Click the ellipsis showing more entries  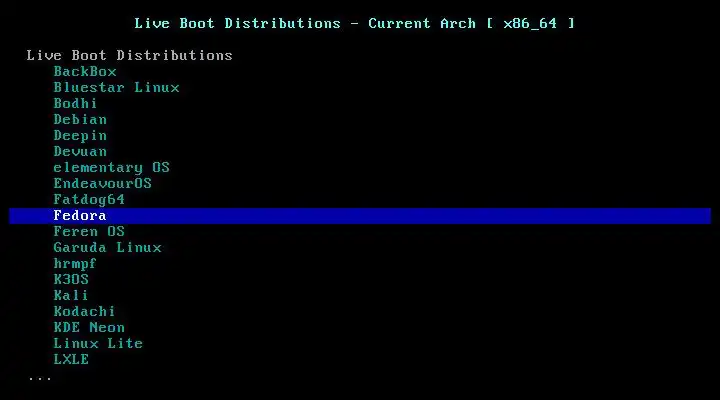40,379
